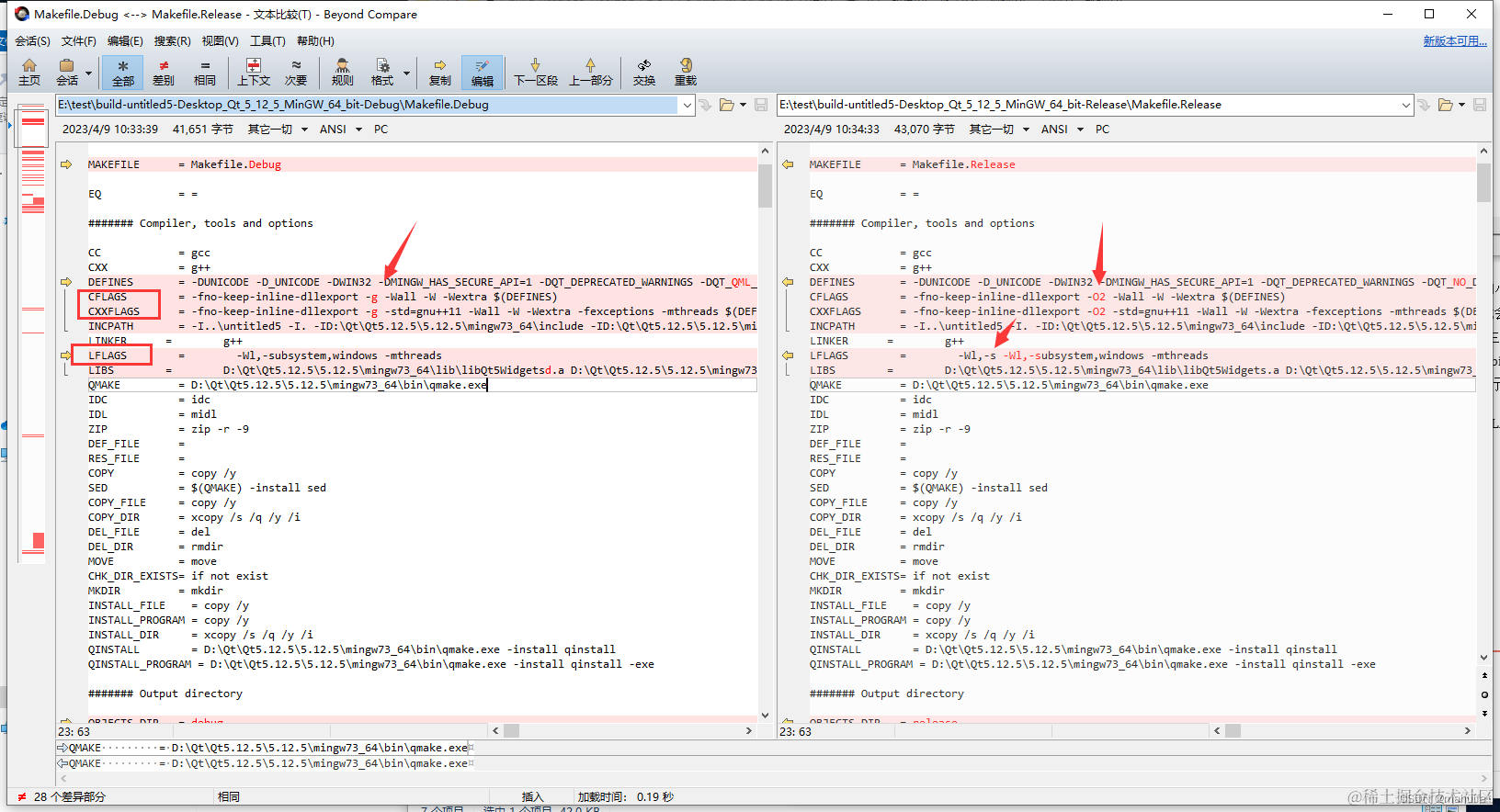Toggle the 上下文 context view
Viewport: 1500px width, 812px height.
(254, 73)
